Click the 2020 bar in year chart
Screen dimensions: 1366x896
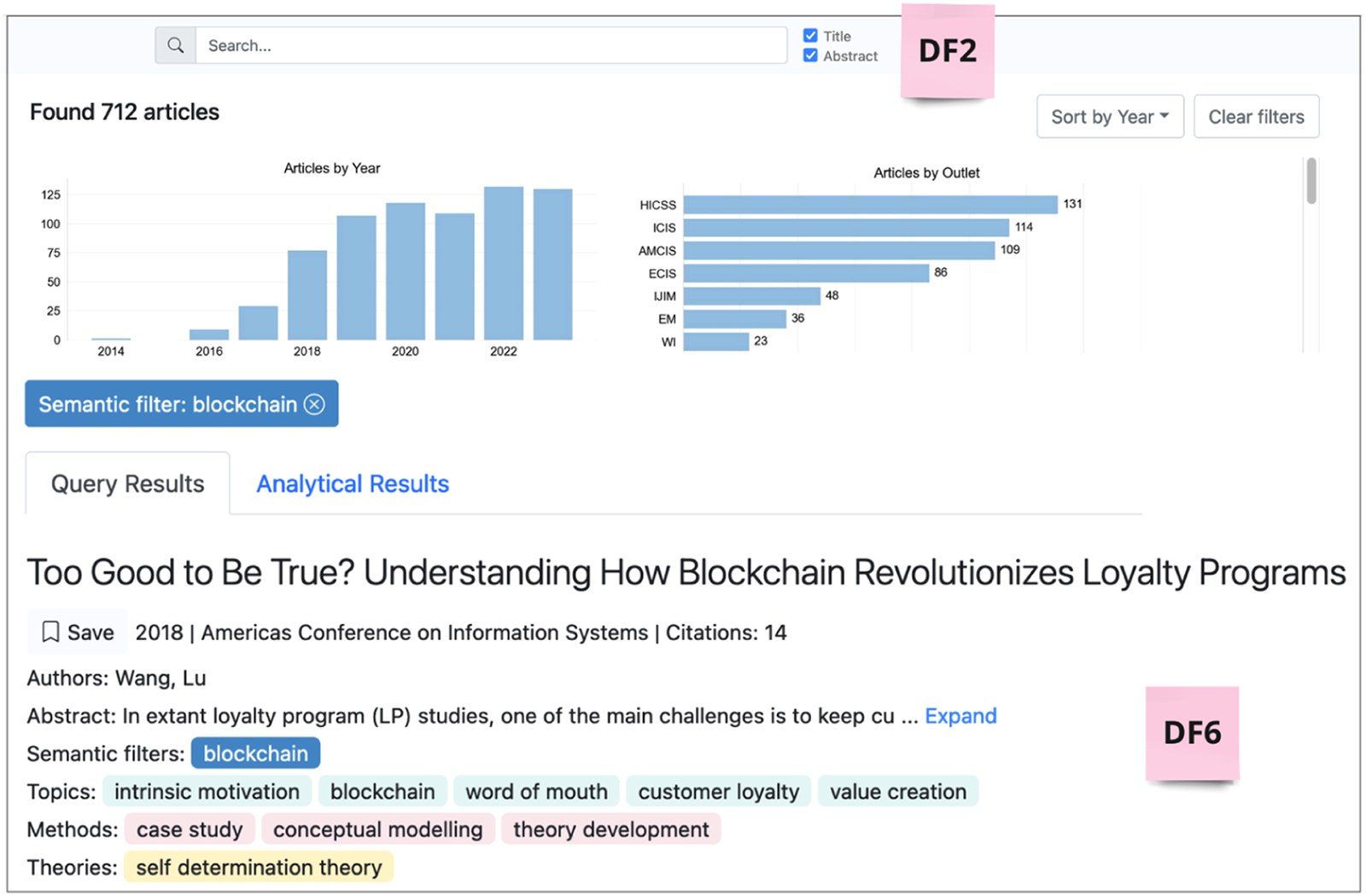pos(406,271)
